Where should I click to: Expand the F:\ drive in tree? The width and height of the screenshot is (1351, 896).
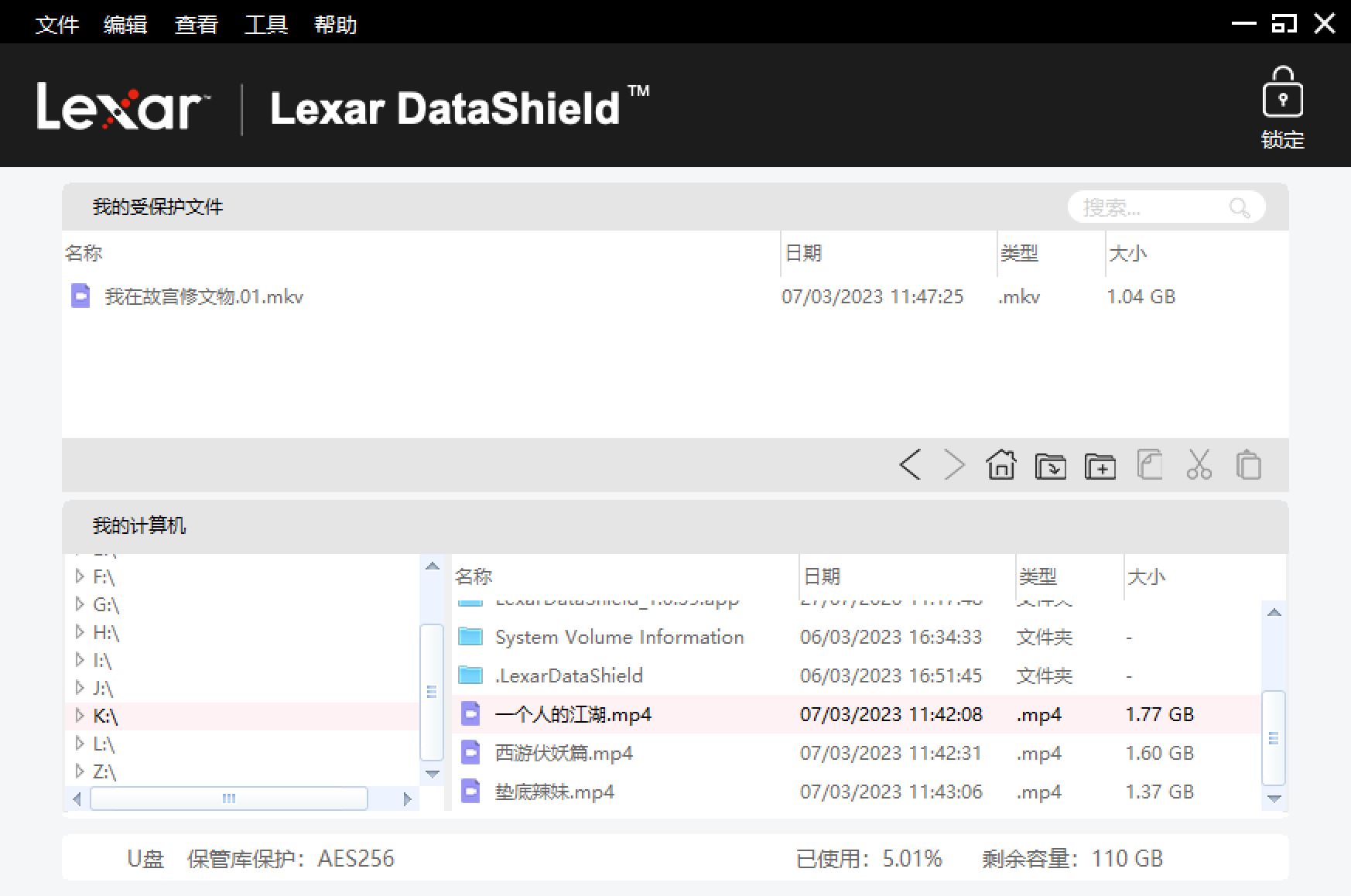tap(80, 576)
